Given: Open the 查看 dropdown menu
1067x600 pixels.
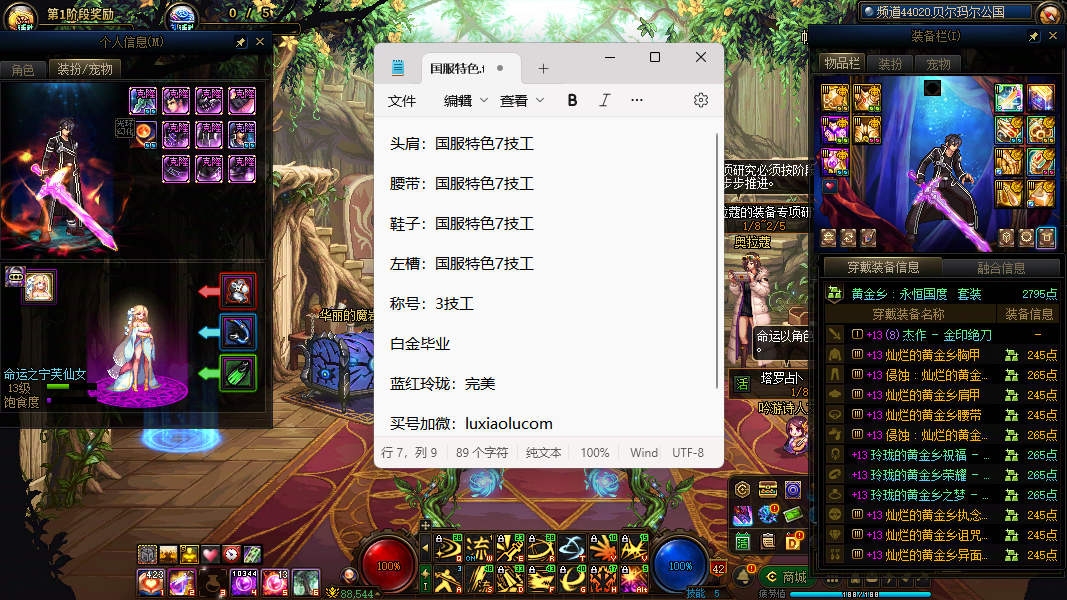Looking at the screenshot, I should 521,100.
